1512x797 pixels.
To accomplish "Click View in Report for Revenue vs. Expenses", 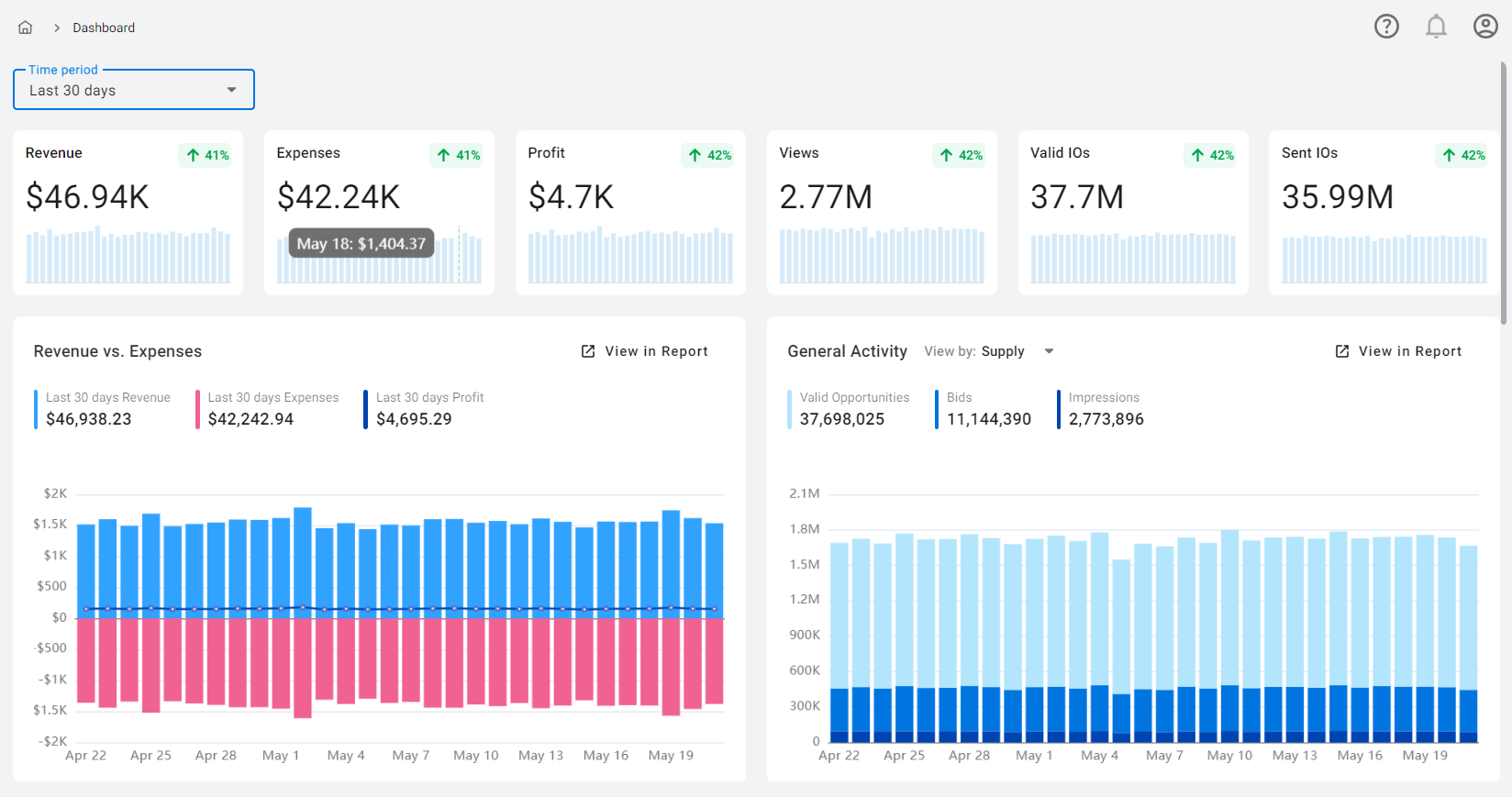I will pyautogui.click(x=656, y=351).
